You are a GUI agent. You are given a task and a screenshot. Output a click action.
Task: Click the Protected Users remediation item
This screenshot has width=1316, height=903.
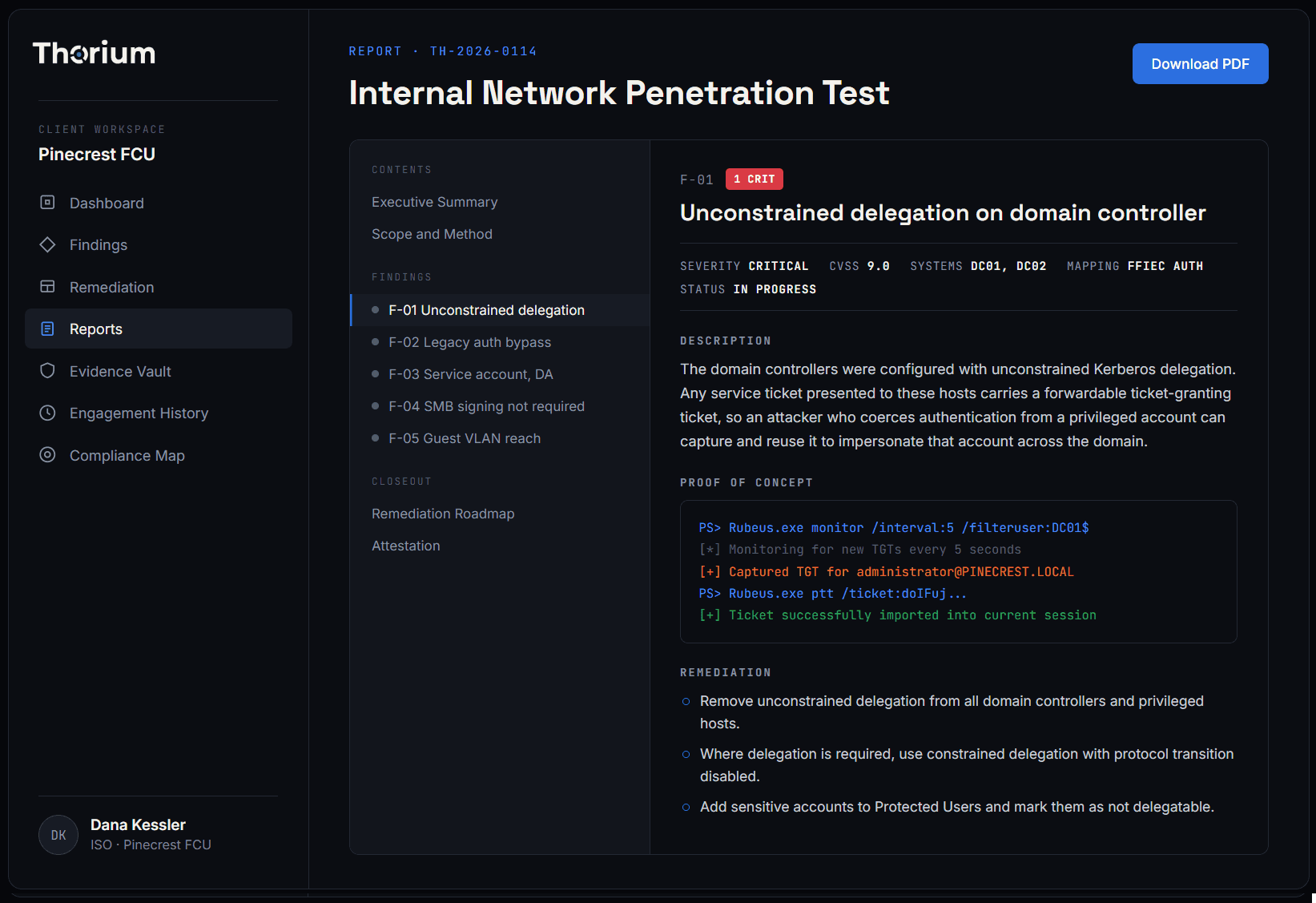pyautogui.click(x=957, y=807)
